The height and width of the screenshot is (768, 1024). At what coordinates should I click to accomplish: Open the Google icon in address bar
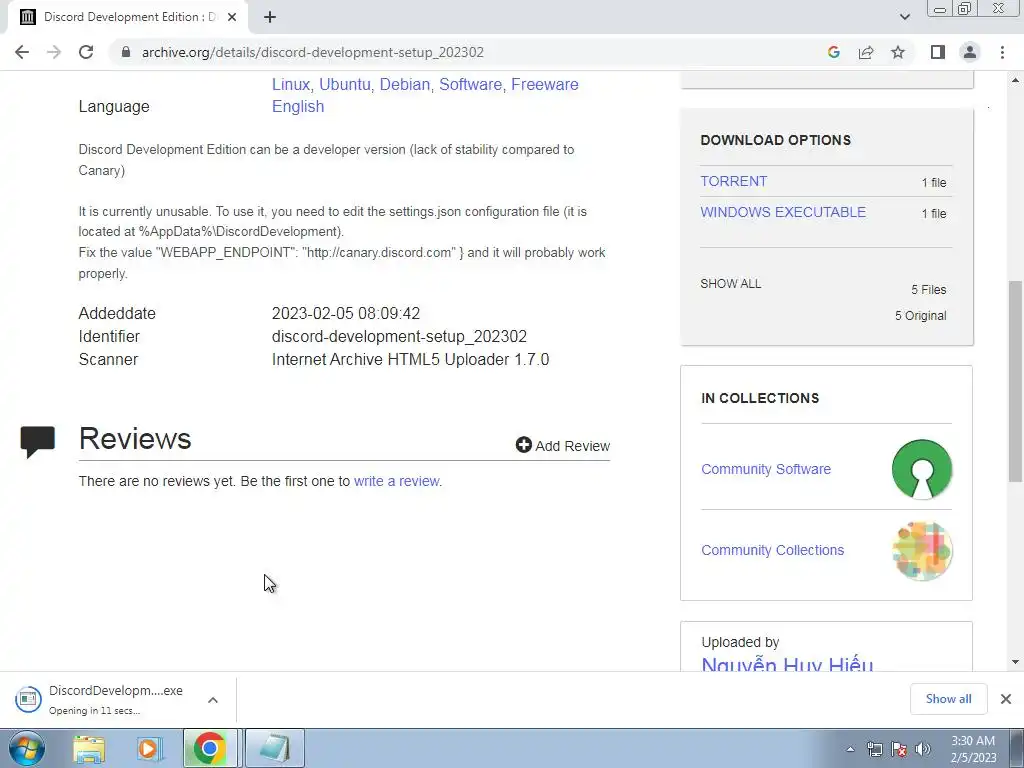point(833,52)
